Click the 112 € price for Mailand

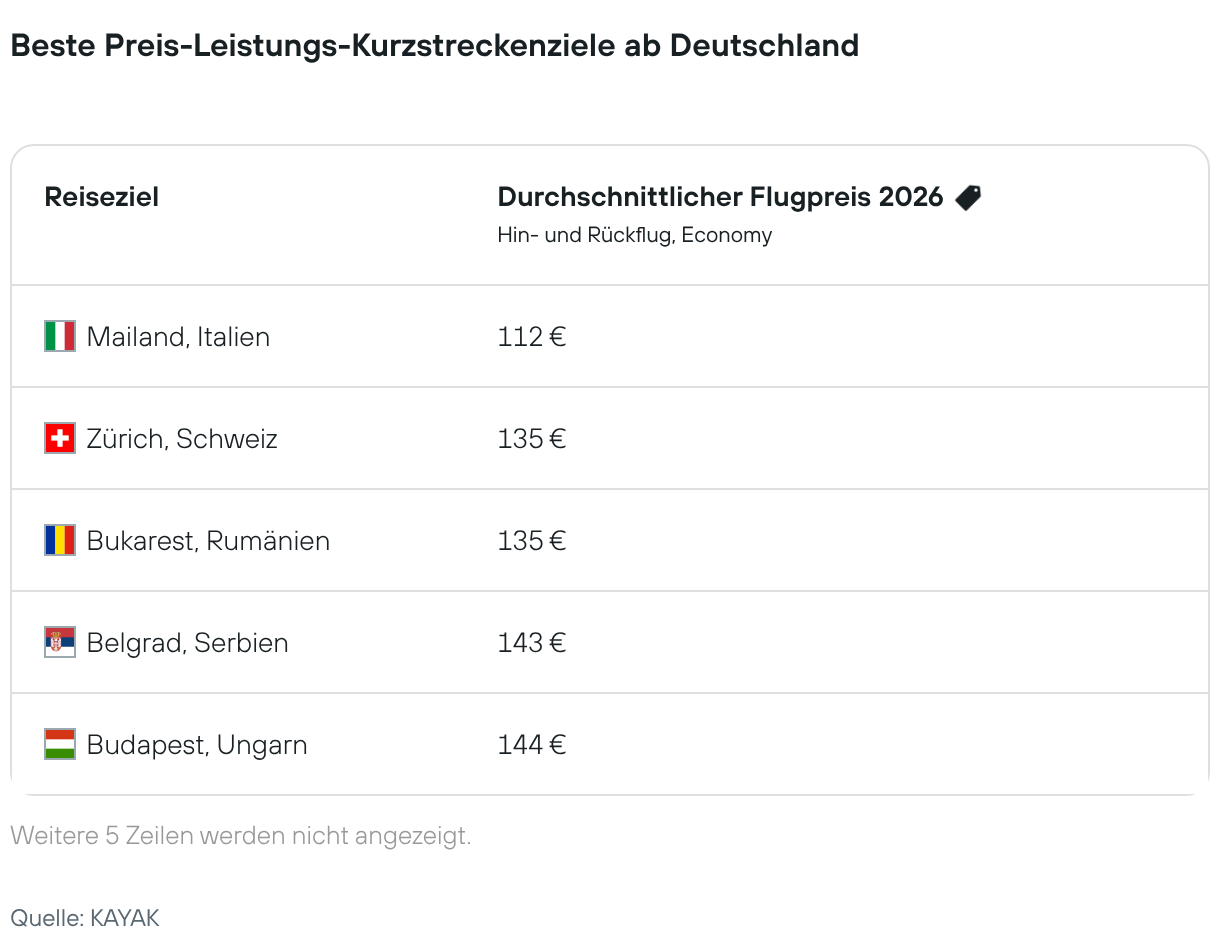[x=531, y=337]
